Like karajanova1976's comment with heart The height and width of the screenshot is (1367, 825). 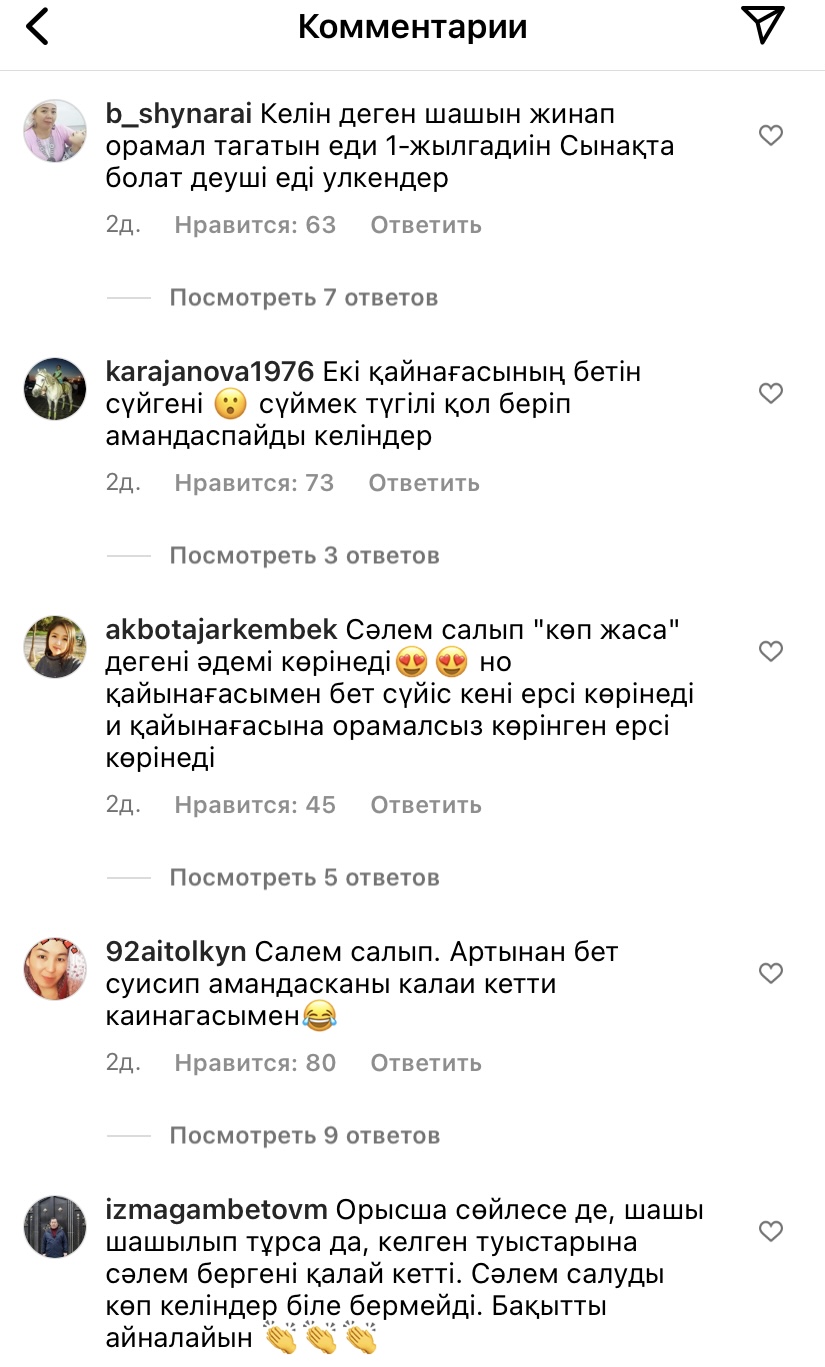pos(770,393)
